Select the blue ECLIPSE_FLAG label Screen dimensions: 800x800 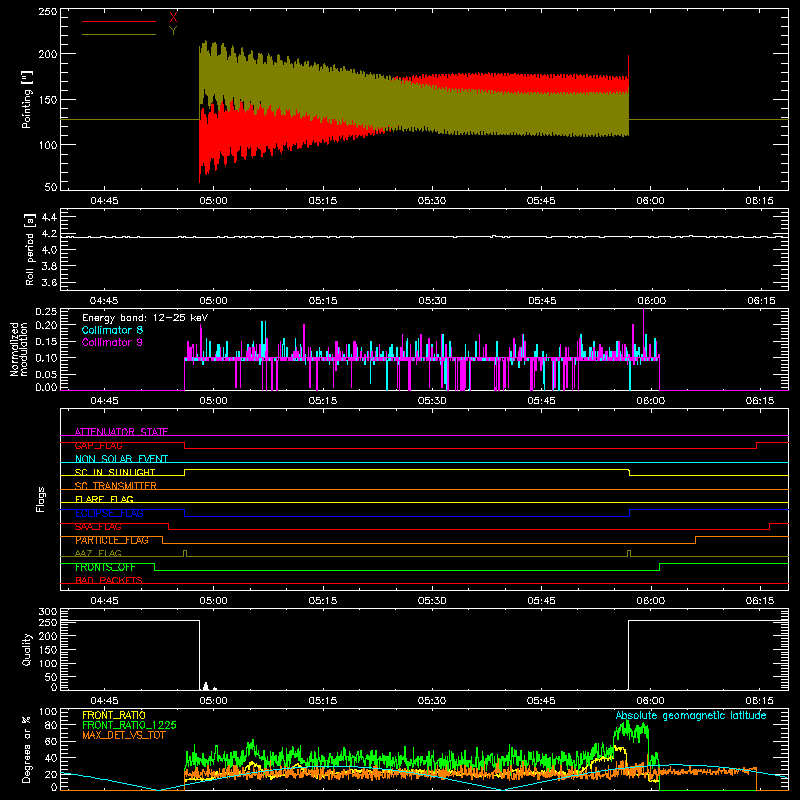(109, 513)
